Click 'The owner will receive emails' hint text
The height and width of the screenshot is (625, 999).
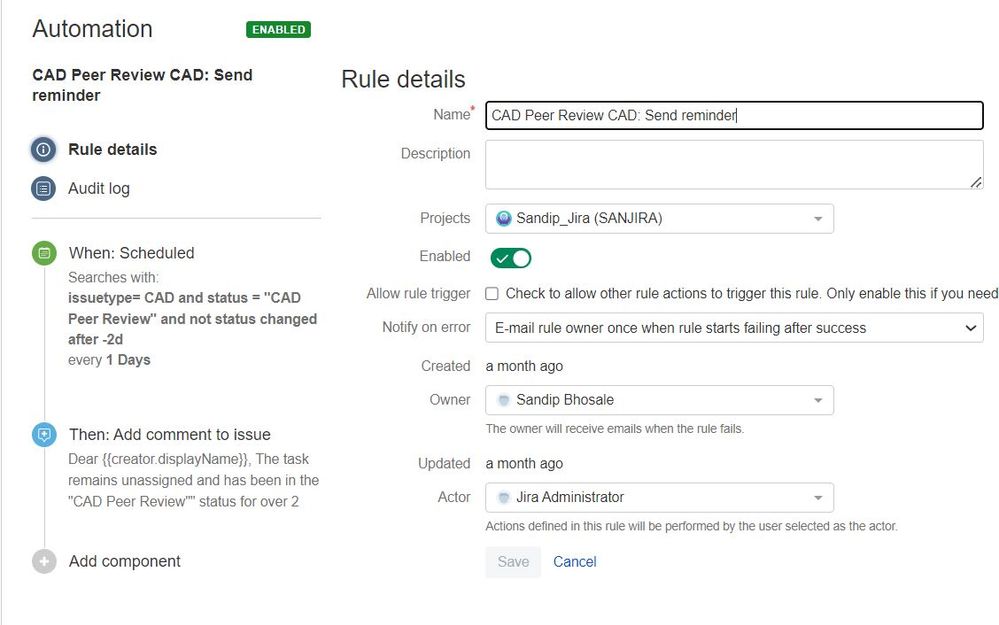click(x=614, y=429)
